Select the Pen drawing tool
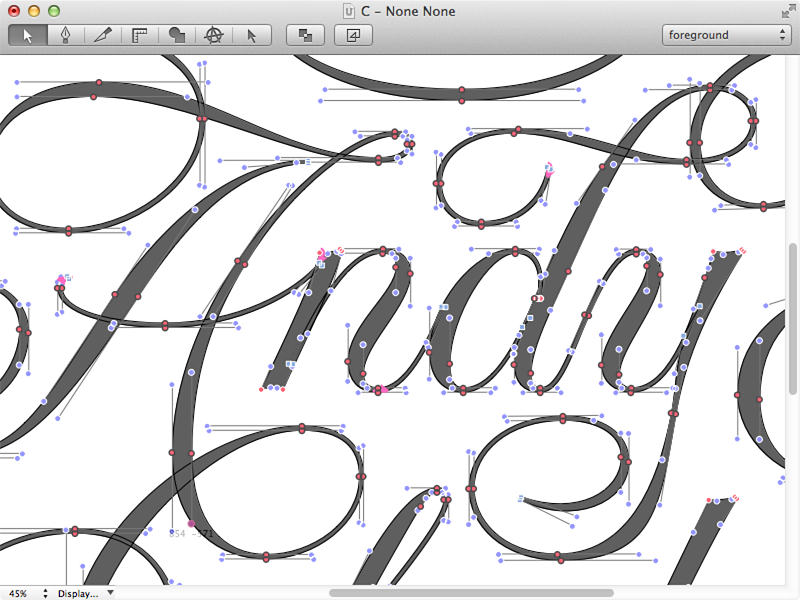Viewport: 800px width, 600px height. coord(65,35)
